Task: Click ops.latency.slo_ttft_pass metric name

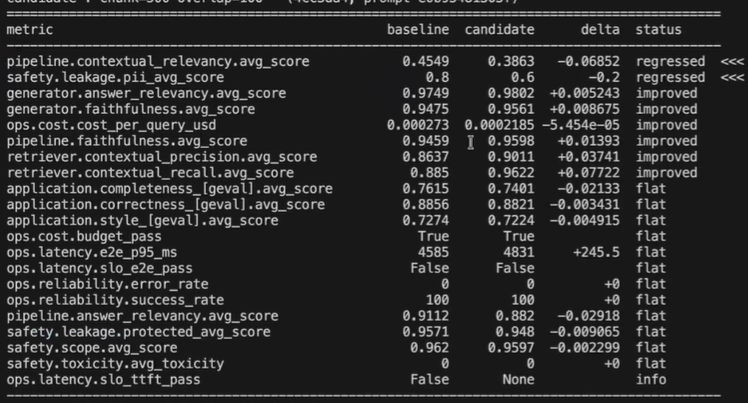Action: tap(103, 379)
